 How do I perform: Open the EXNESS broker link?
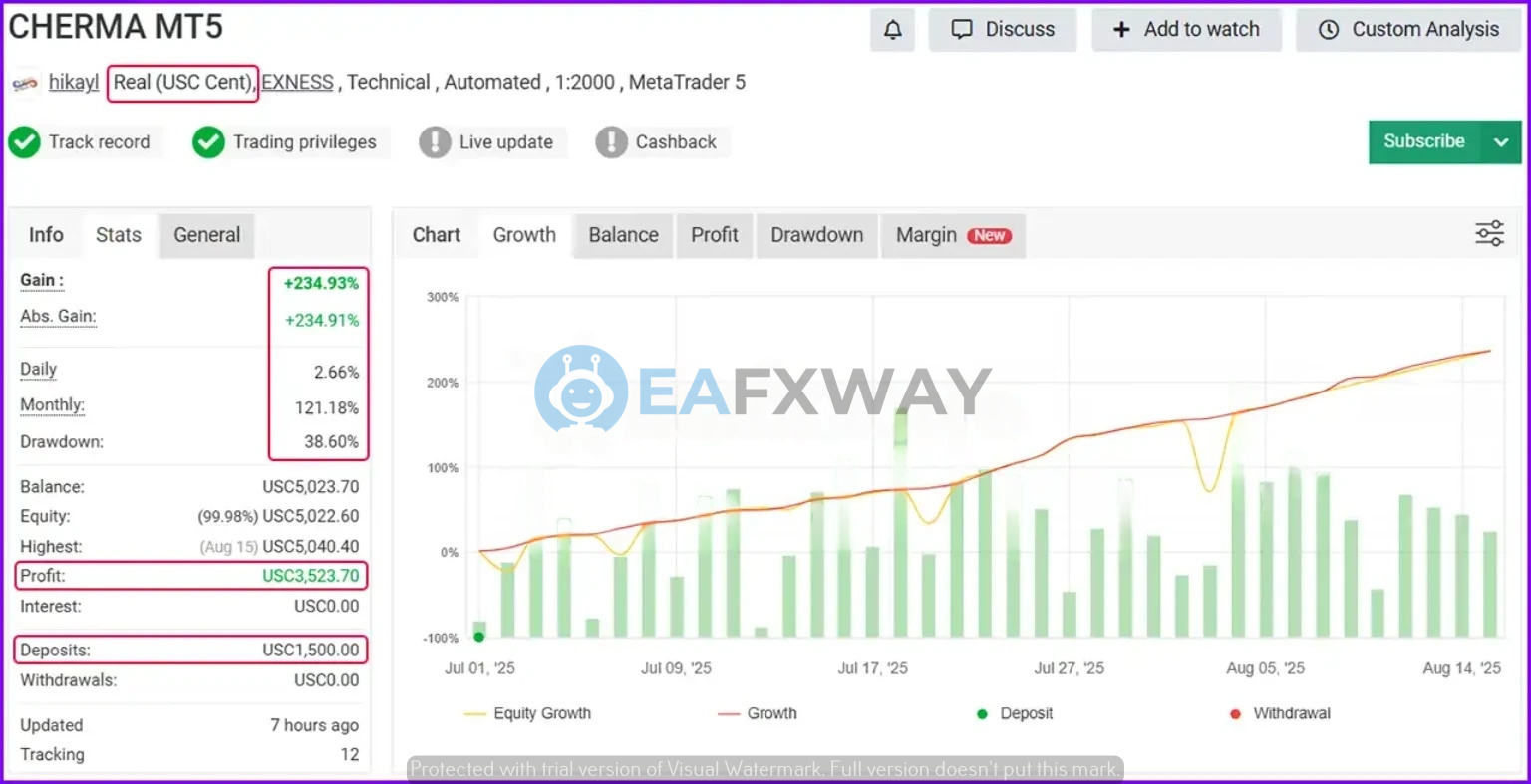(297, 82)
